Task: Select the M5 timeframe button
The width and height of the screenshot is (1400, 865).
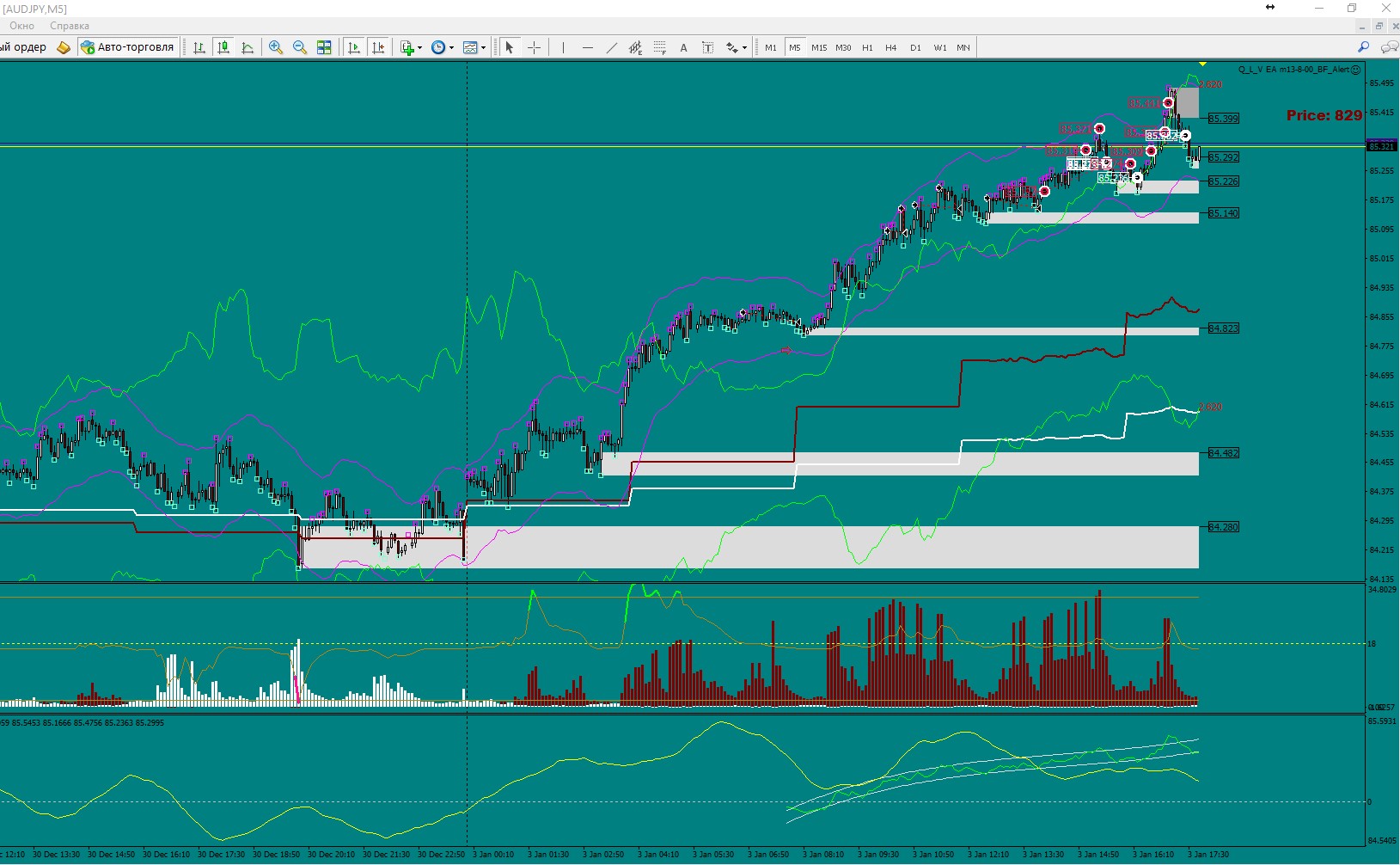Action: coord(794,47)
